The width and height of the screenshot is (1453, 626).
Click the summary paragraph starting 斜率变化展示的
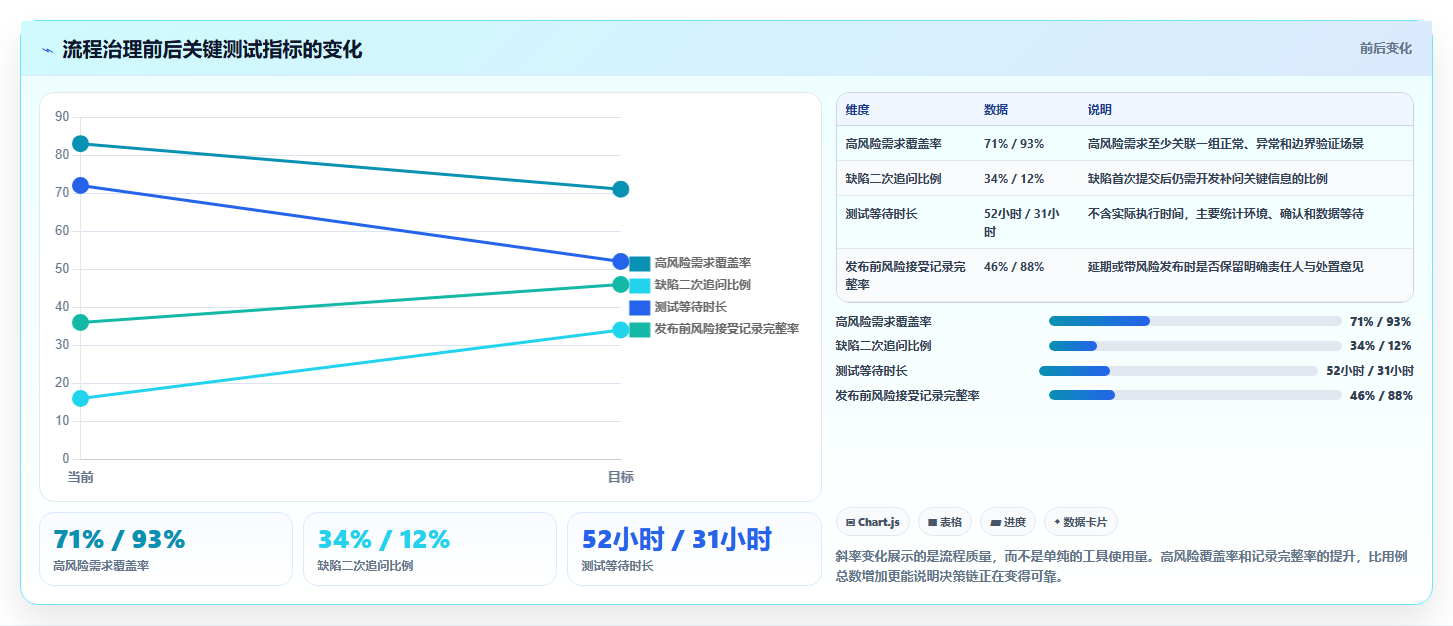pyautogui.click(x=1121, y=566)
